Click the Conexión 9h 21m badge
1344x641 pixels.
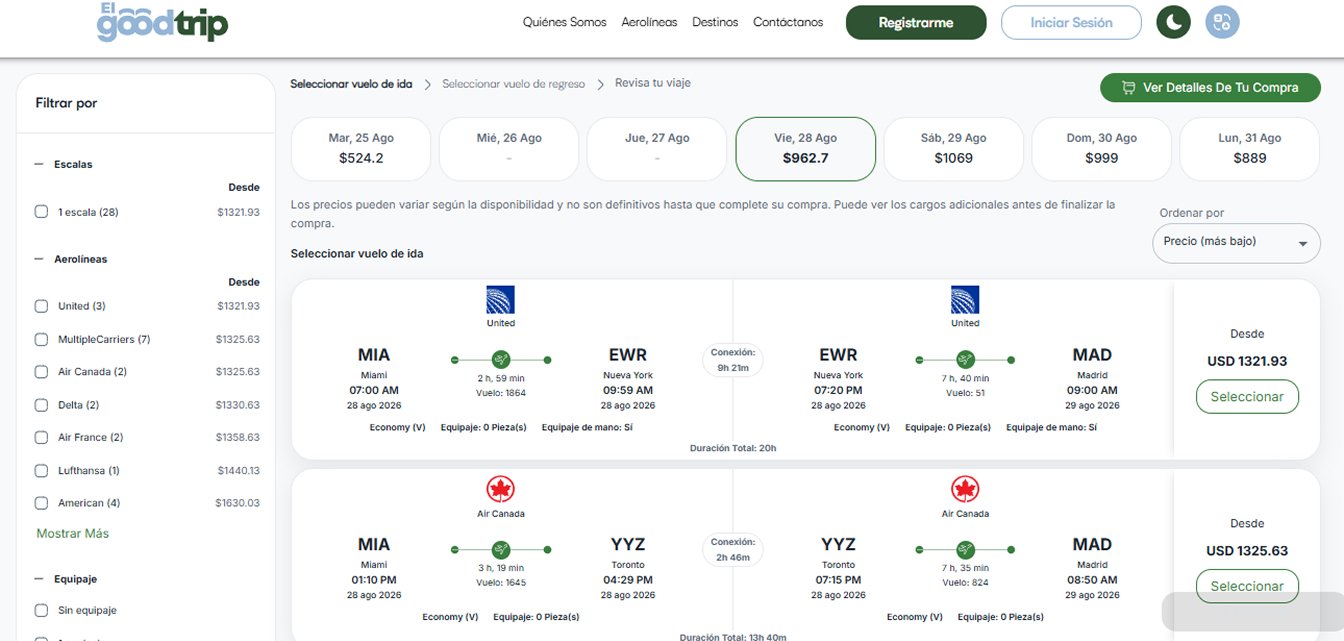tap(733, 360)
